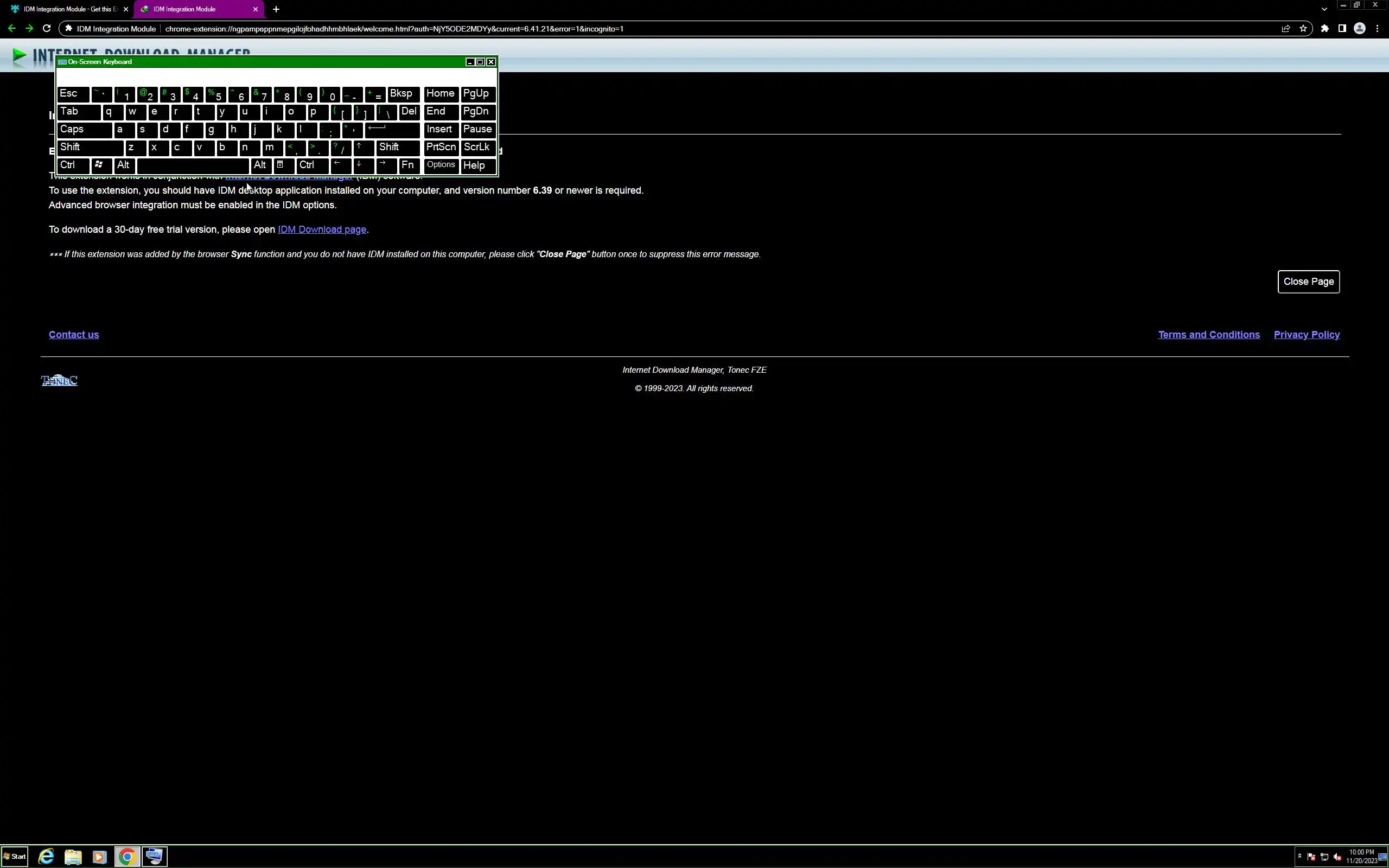Open Internet Explorer from taskbar
1389x868 pixels.
tap(46, 857)
